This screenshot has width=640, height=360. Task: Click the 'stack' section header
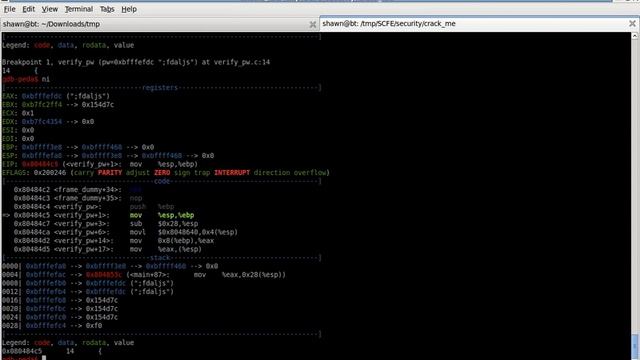(160, 258)
